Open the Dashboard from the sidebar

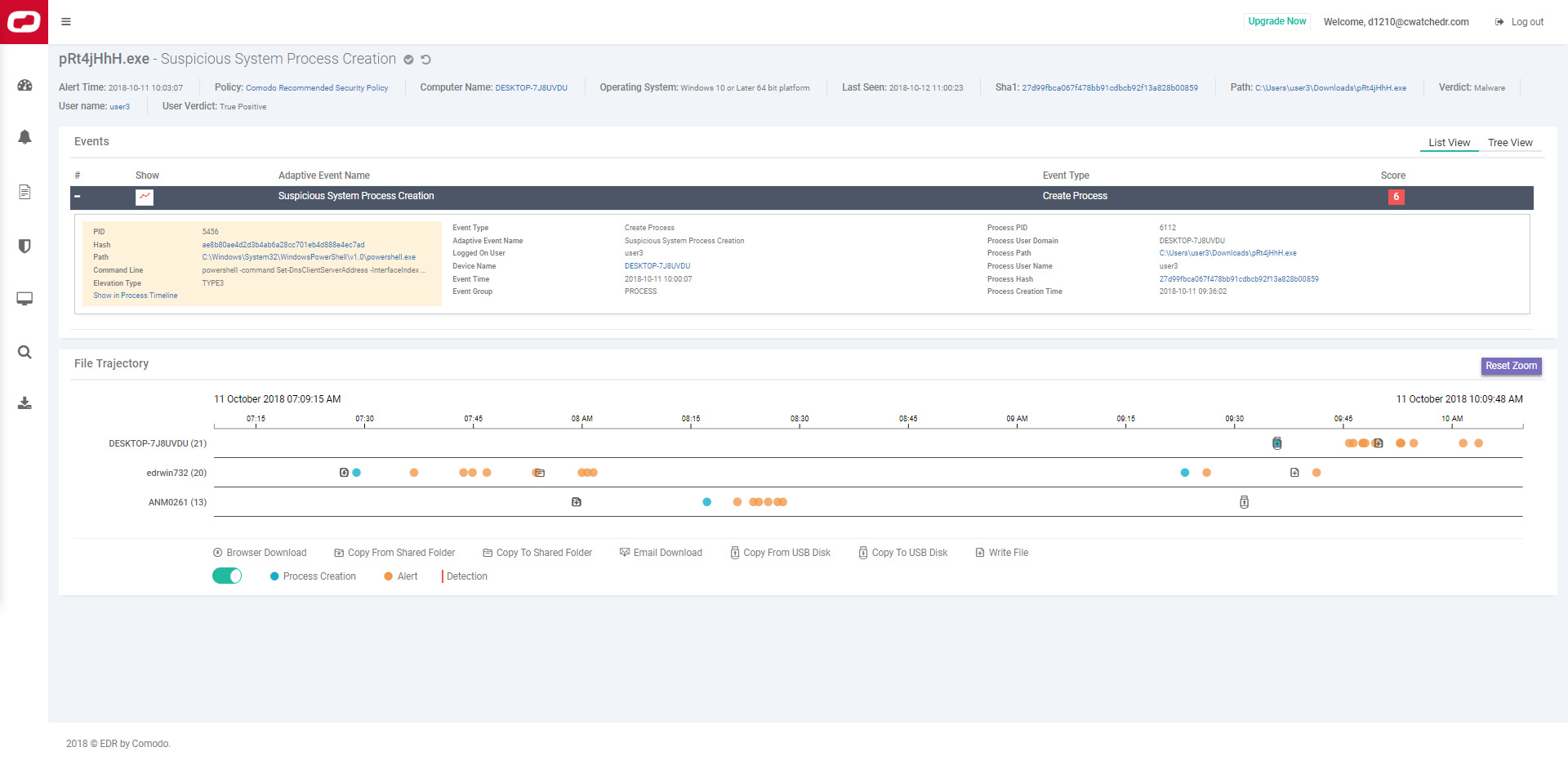pos(24,85)
